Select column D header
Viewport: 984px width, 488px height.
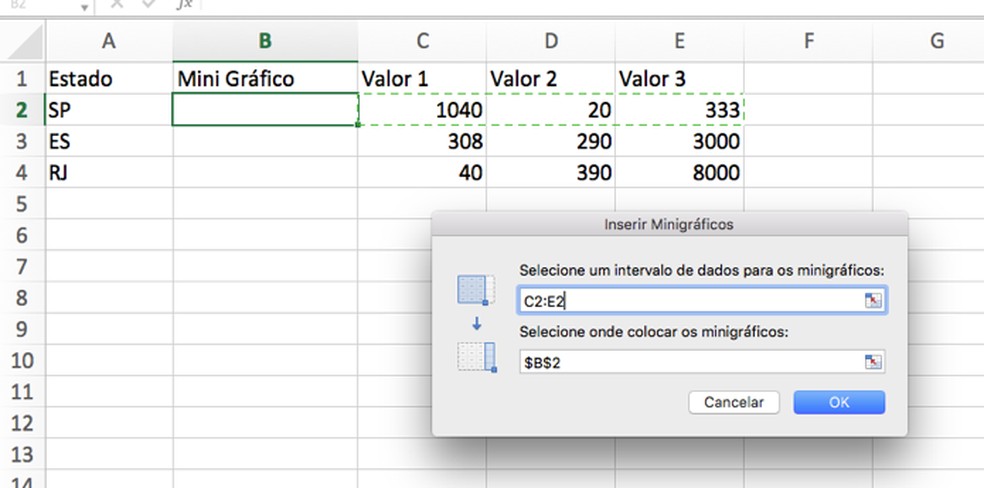tap(550, 41)
